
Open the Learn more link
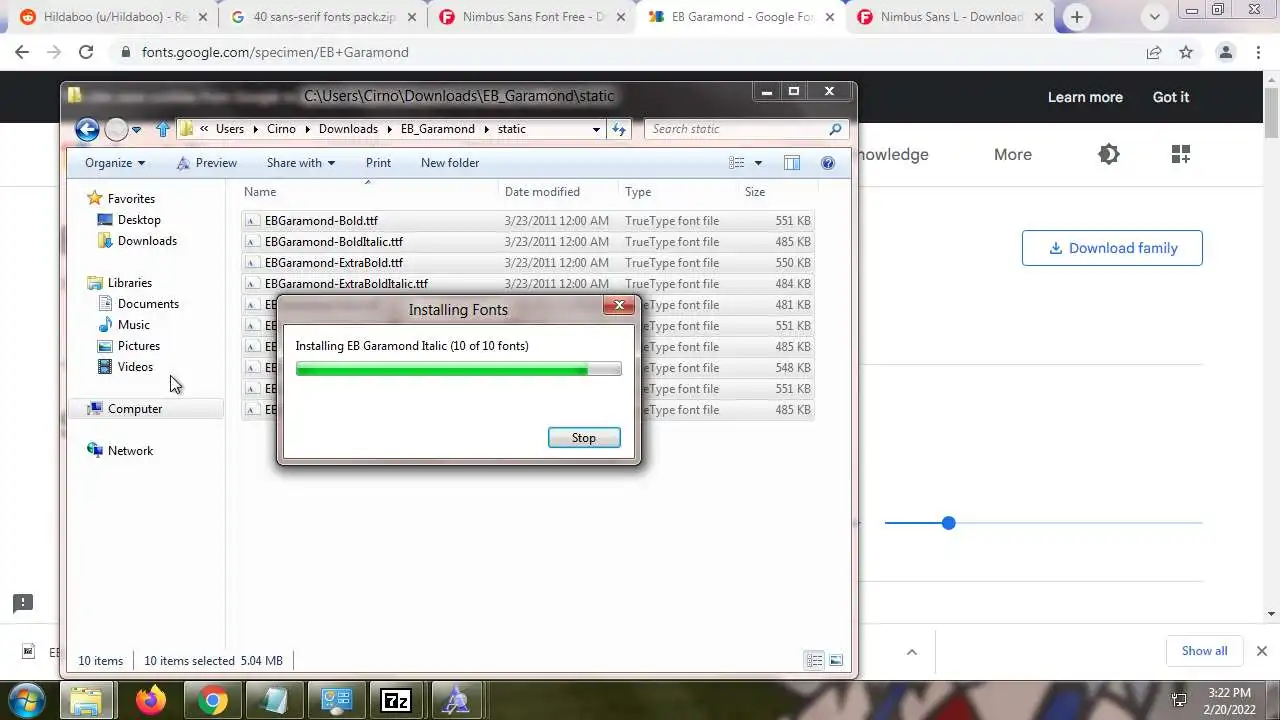coord(1085,97)
